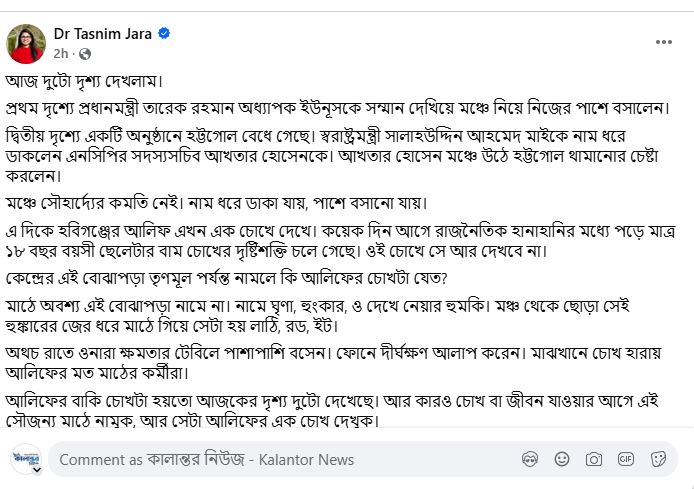The width and height of the screenshot is (694, 489).
Task: Expand the comment-as profile switcher arrow
Action: pyautogui.click(x=37, y=470)
